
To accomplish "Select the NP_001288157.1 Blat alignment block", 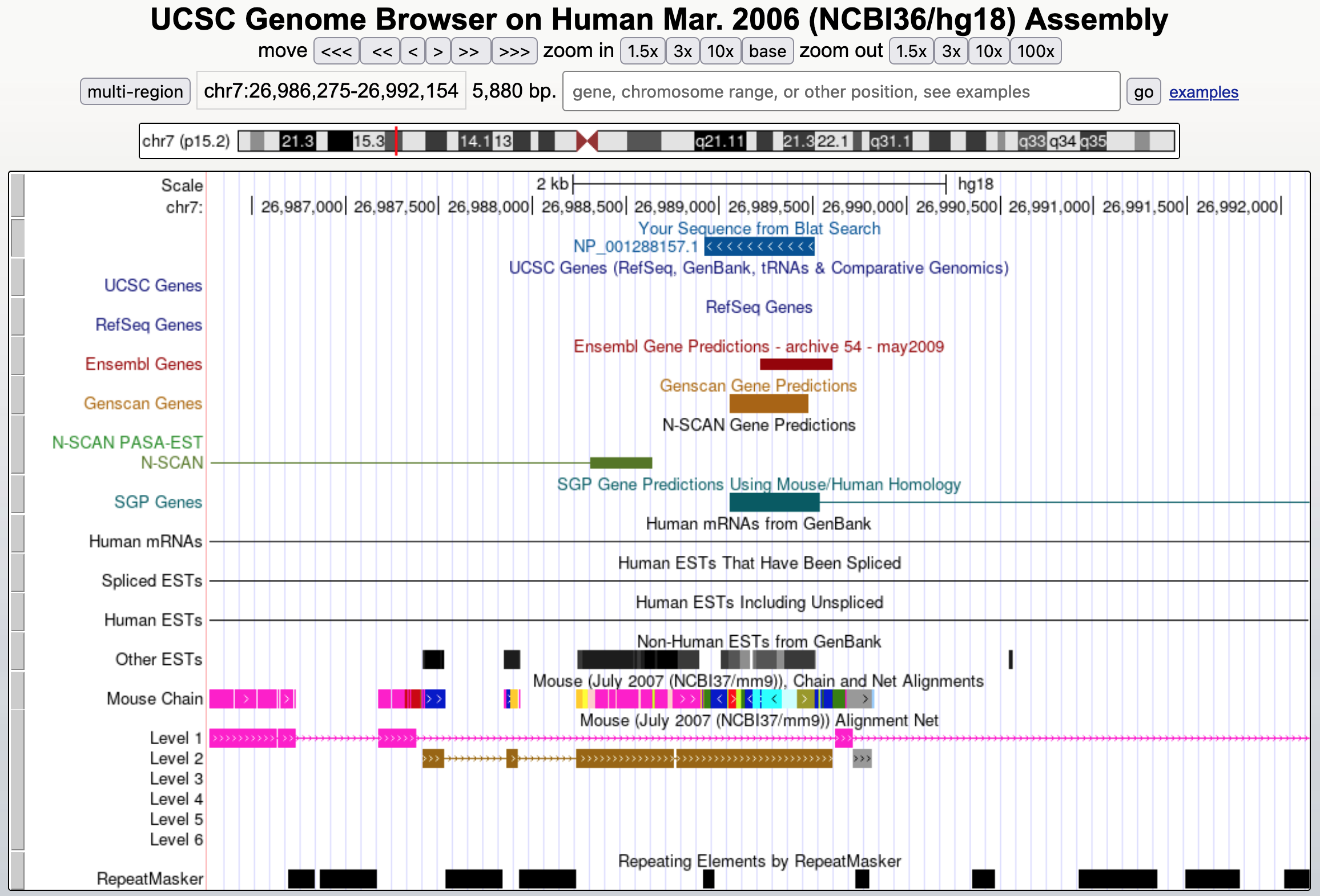I will [x=759, y=247].
